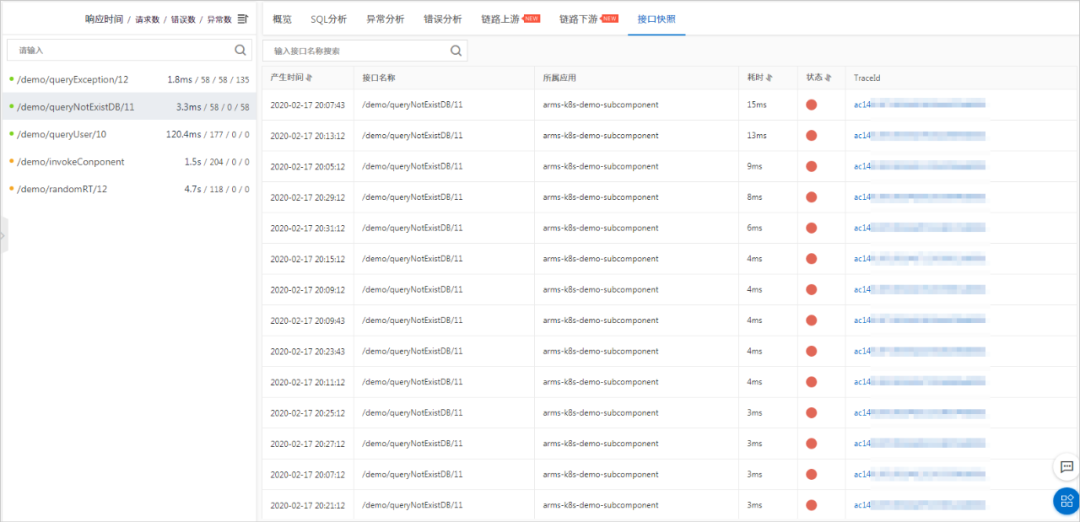The image size is (1080, 522).
Task: Click the magnifier icon in the left search box
Action: point(240,50)
